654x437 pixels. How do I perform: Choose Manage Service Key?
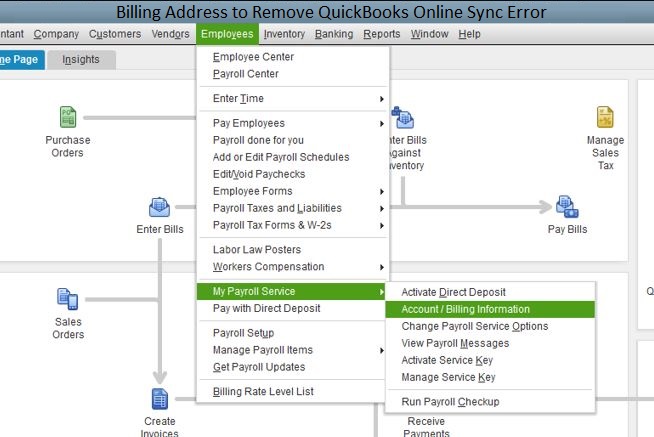point(490,377)
